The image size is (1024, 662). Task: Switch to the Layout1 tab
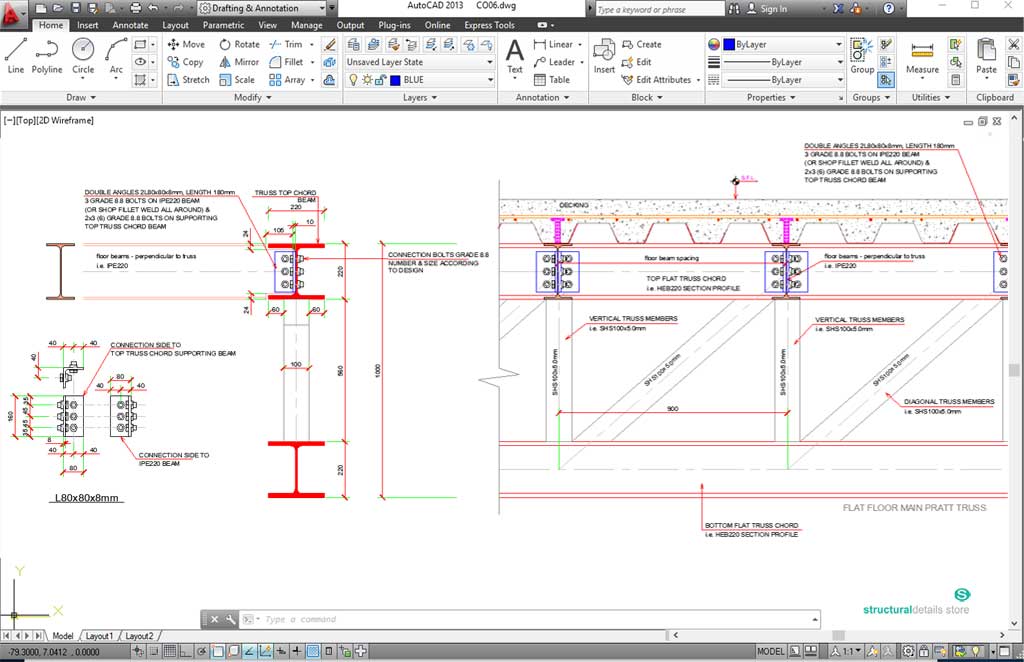tap(99, 635)
